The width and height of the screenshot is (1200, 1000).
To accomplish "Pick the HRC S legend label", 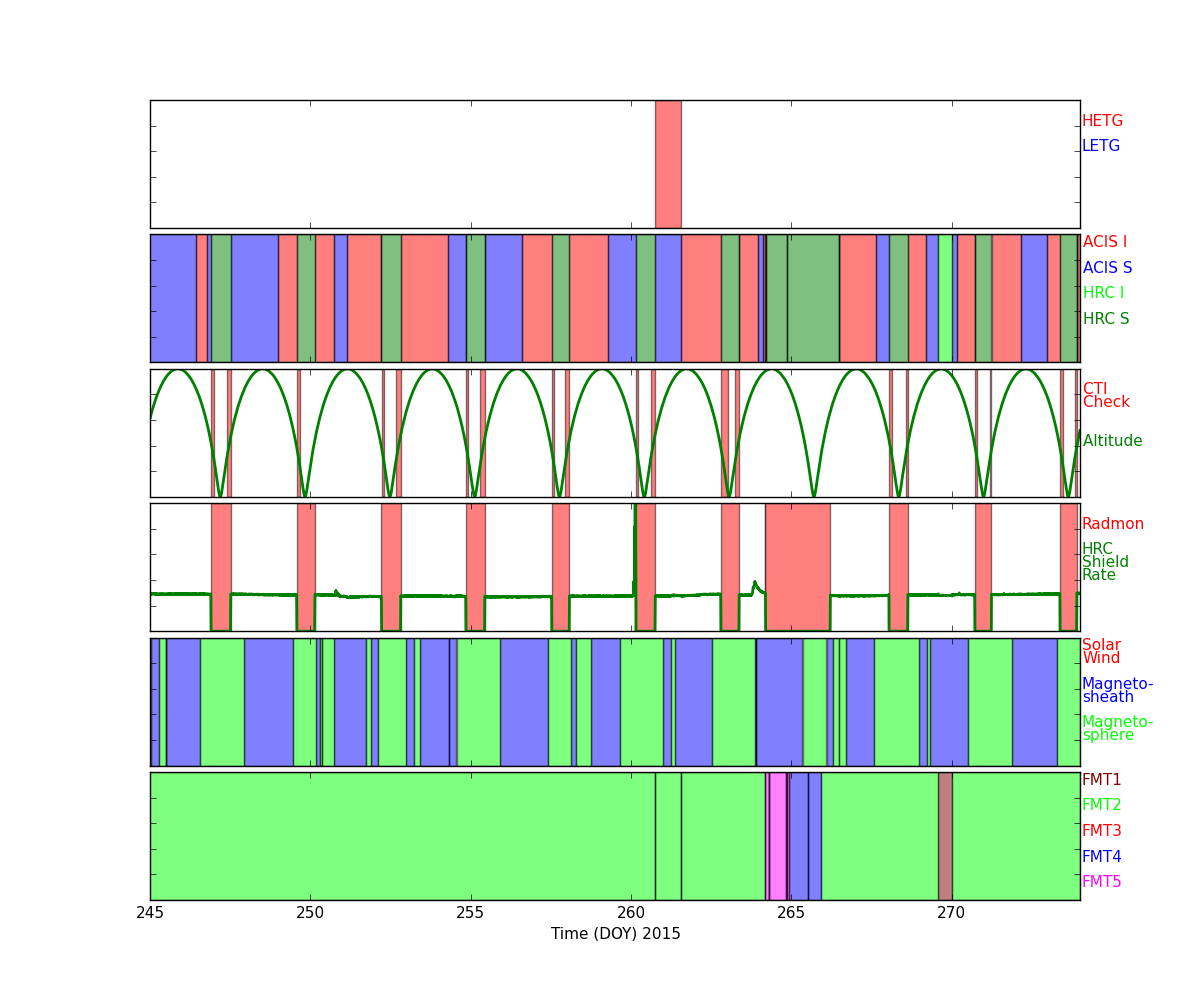I will pos(1105,319).
